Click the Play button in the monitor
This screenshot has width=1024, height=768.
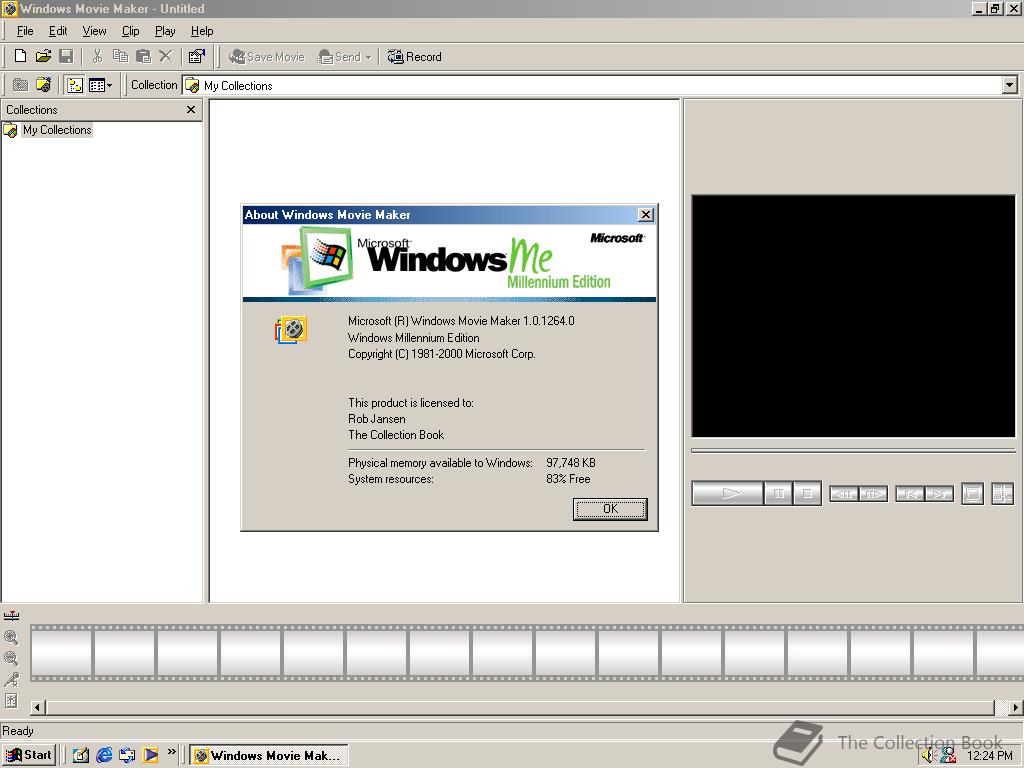coord(728,493)
